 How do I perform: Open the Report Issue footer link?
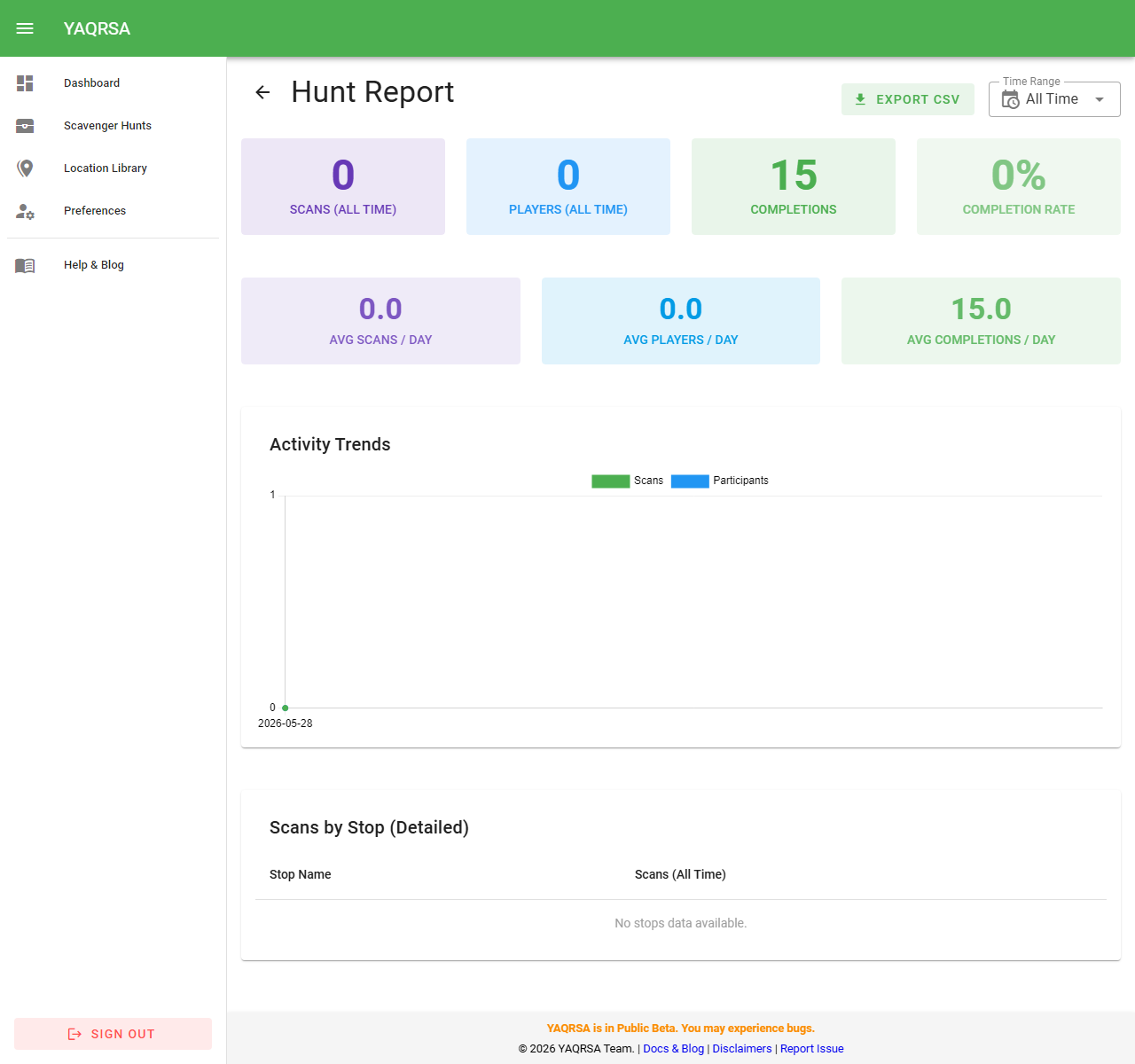pyautogui.click(x=812, y=1048)
